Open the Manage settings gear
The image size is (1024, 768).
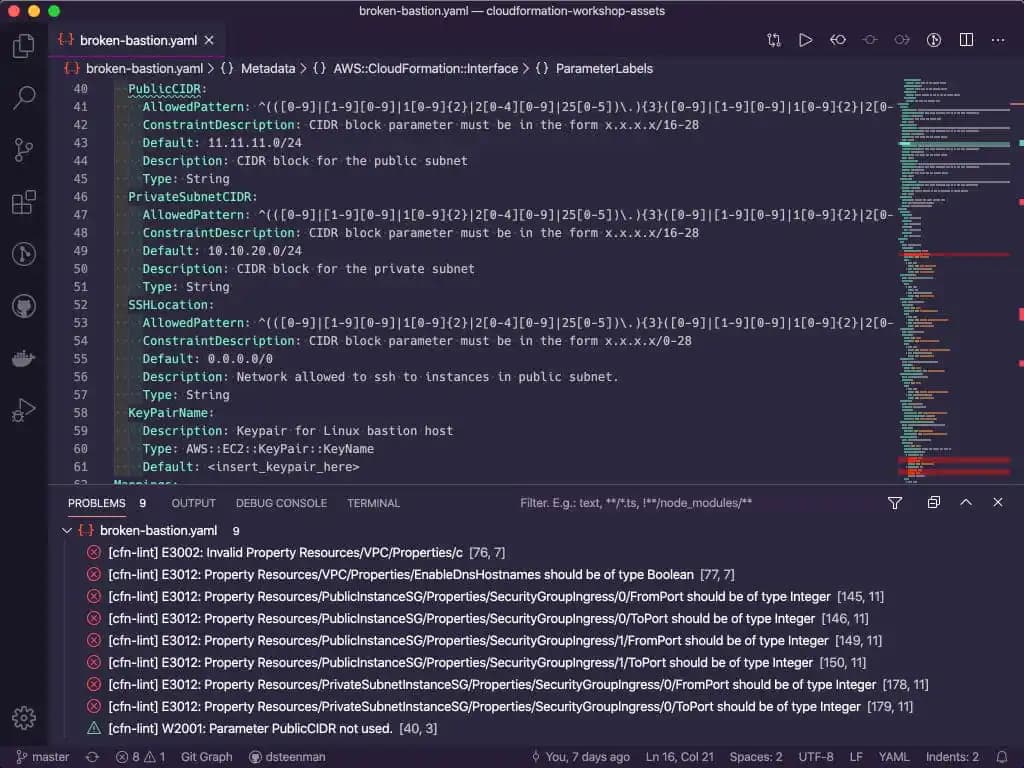coord(23,717)
